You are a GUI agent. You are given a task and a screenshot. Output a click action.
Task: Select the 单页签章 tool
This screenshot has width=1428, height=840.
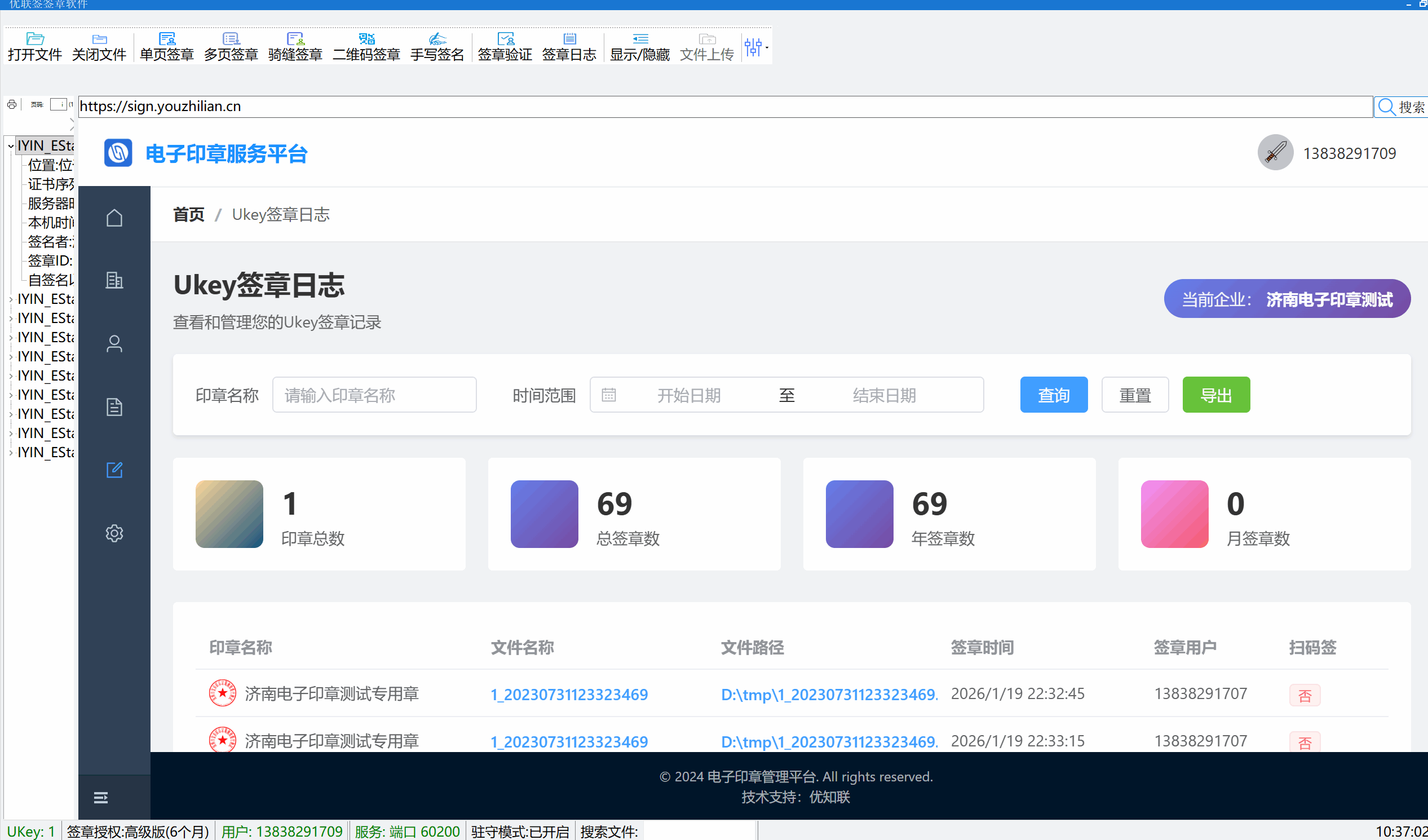(166, 46)
